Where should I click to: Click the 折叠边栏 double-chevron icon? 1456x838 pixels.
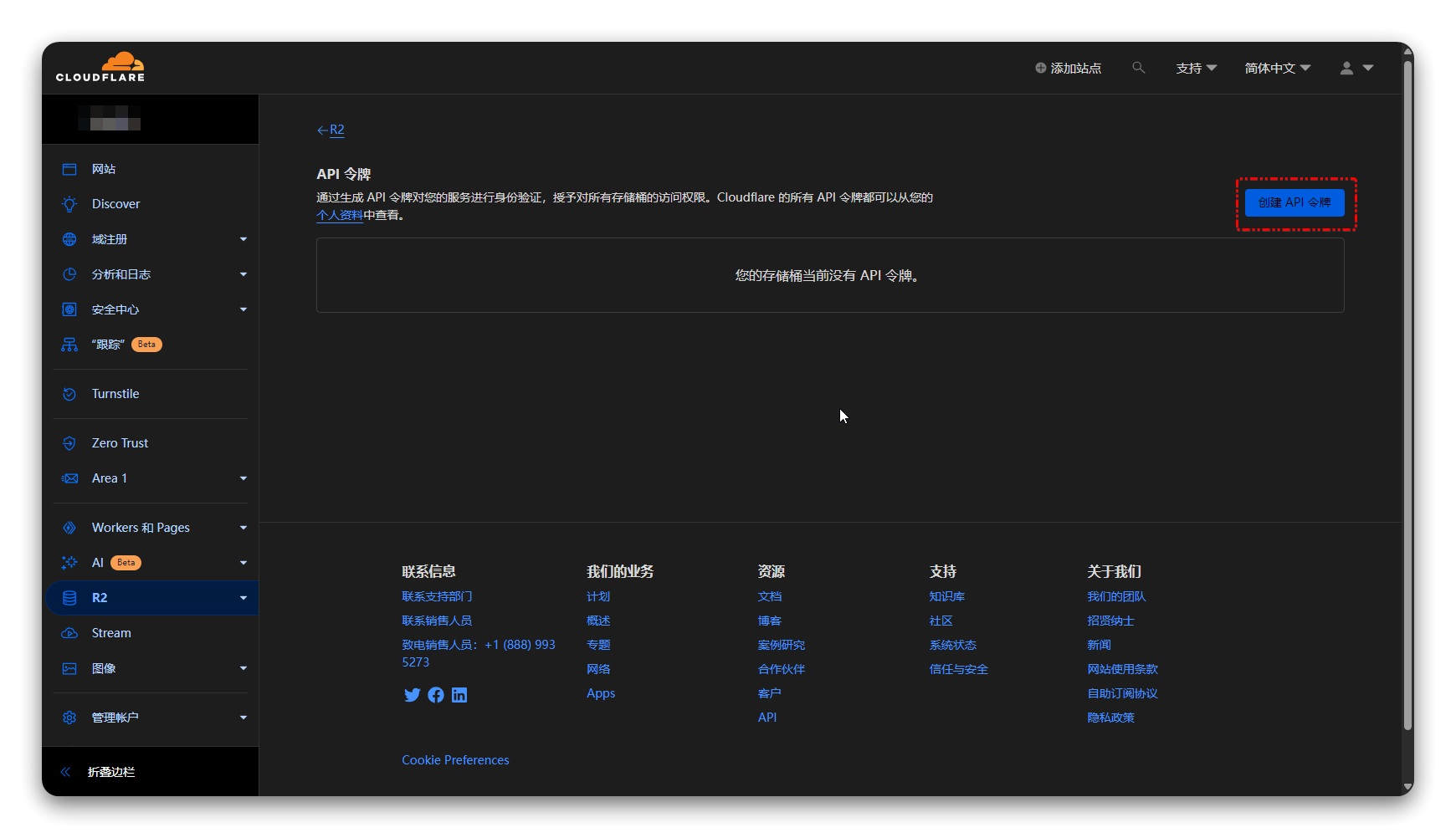click(65, 772)
